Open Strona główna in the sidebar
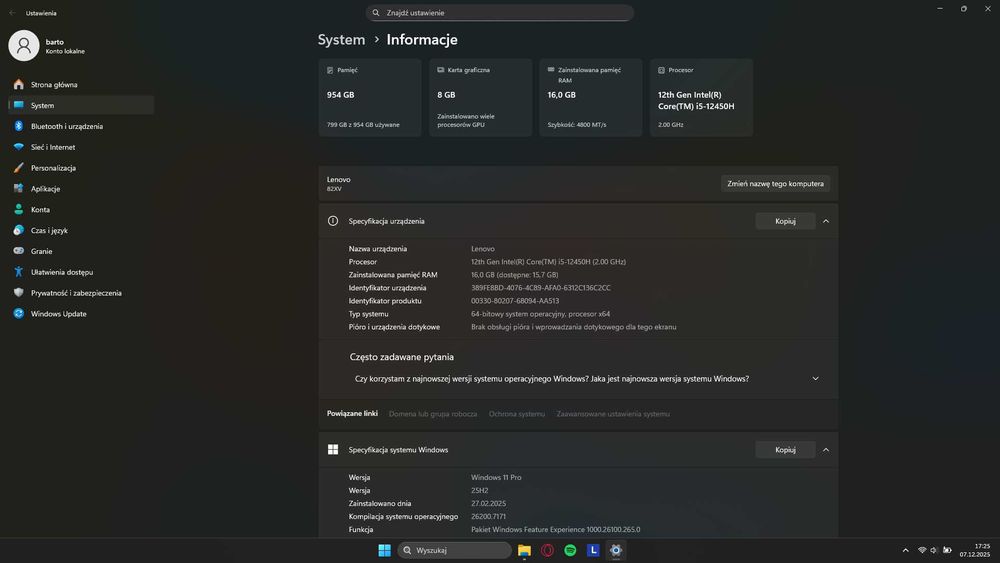Screen dimensions: 1000x563 click(81, 84)
